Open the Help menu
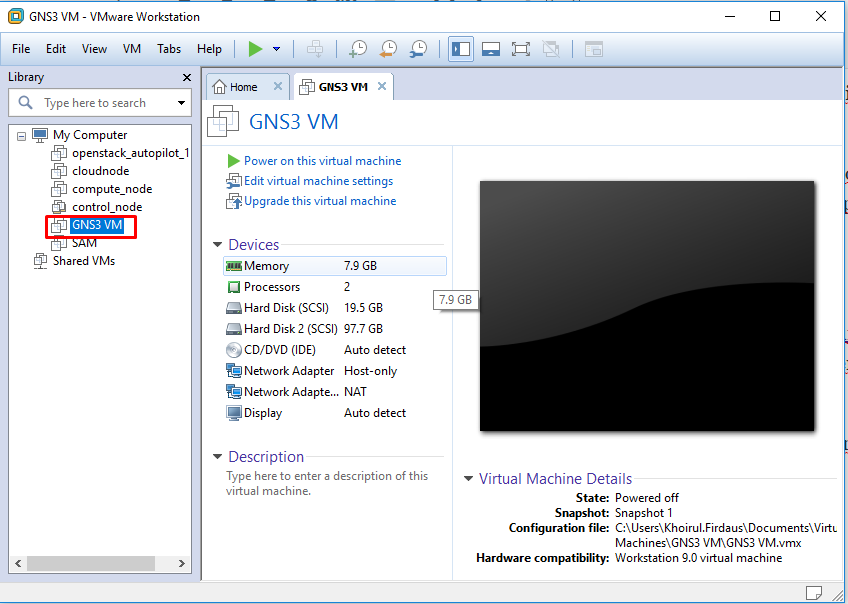Image resolution: width=848 pixels, height=604 pixels. click(209, 49)
